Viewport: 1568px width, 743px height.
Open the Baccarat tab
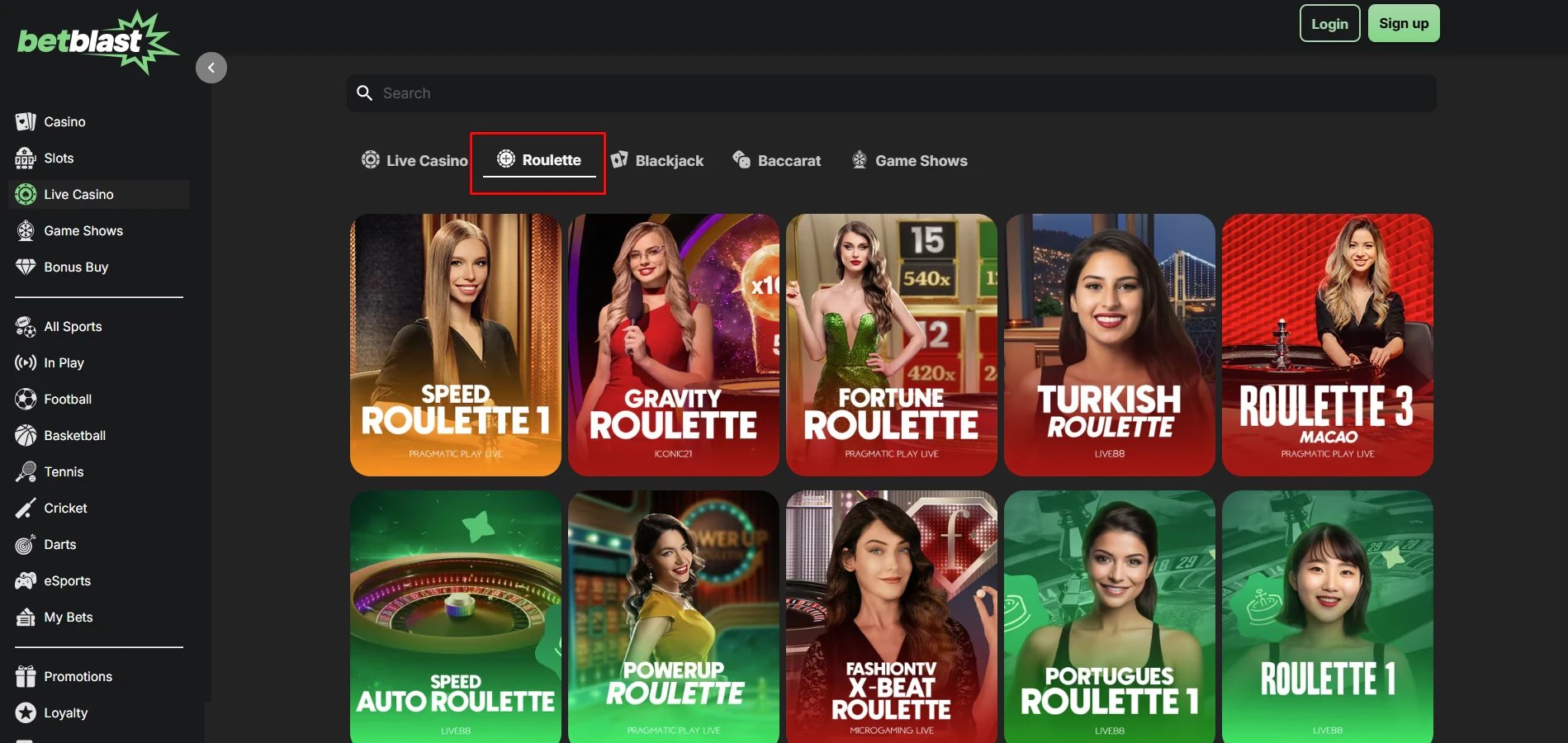(x=777, y=160)
